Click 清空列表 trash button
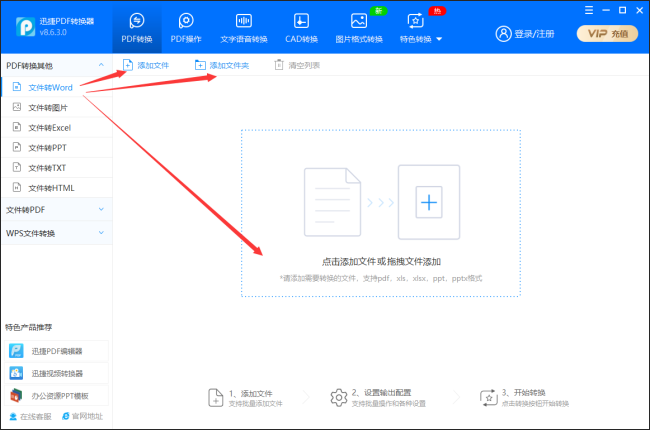The width and height of the screenshot is (650, 430). click(297, 65)
